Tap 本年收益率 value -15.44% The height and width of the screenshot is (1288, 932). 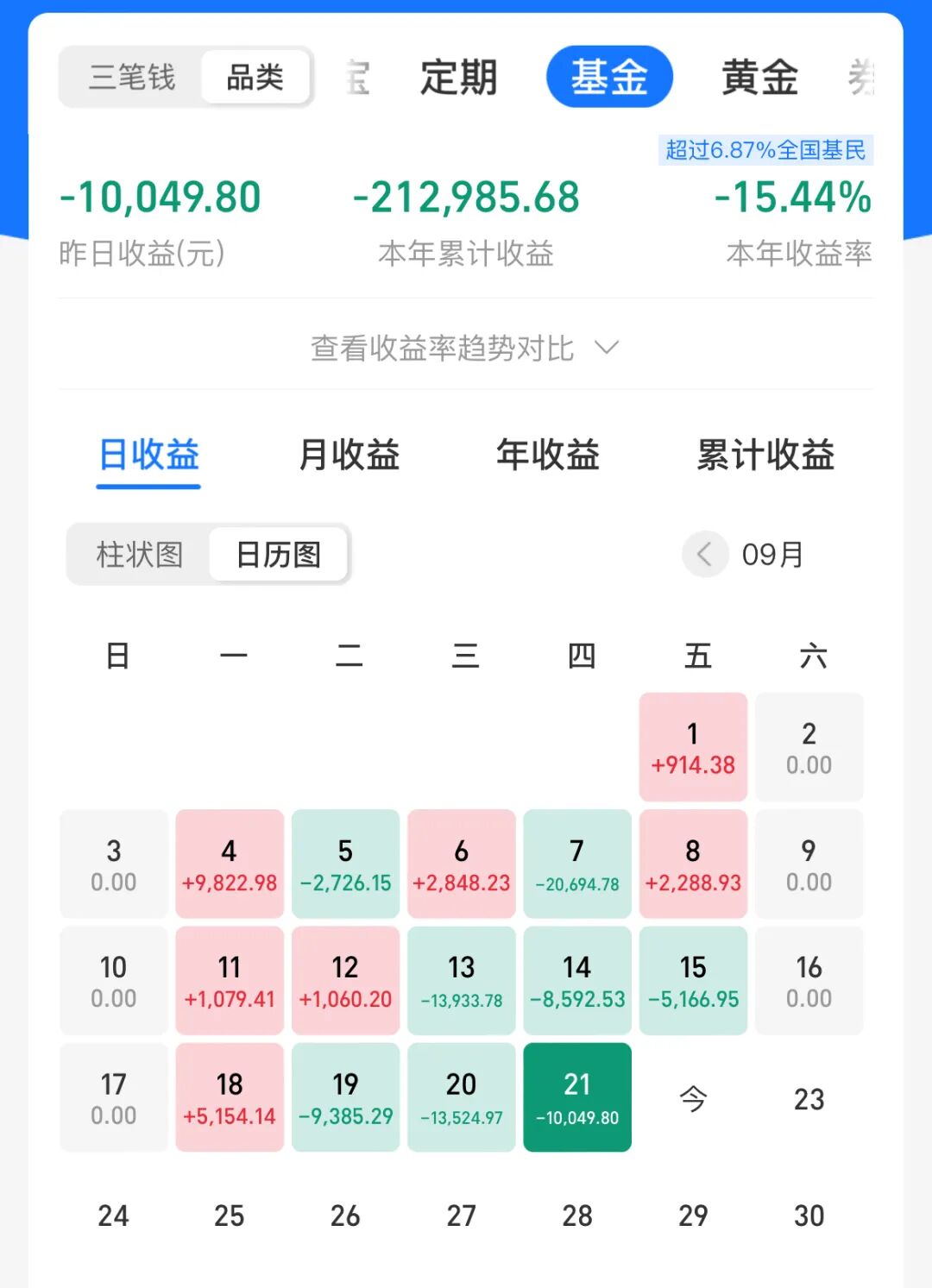coord(793,197)
